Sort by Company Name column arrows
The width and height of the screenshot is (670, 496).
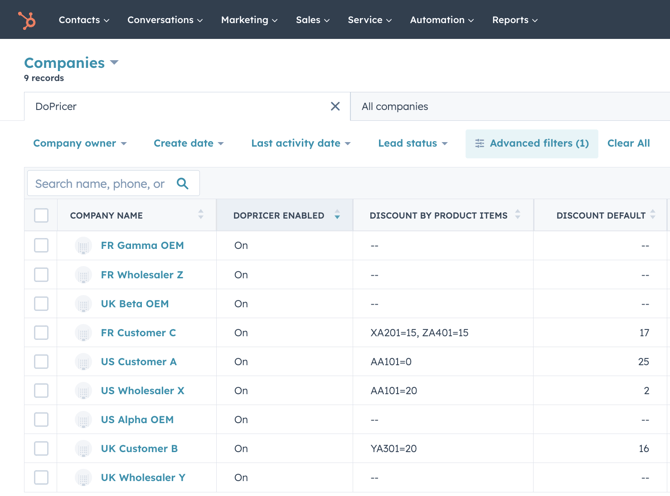pos(201,215)
